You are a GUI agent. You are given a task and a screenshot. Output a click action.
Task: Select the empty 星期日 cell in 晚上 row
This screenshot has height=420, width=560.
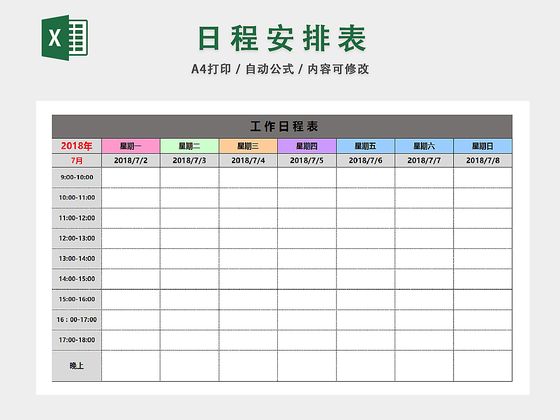click(483, 366)
